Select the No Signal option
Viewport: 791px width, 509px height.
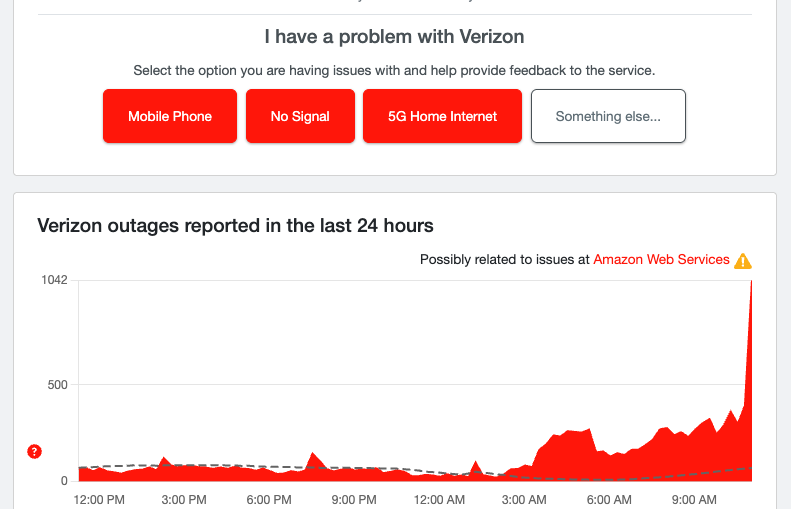tap(300, 116)
